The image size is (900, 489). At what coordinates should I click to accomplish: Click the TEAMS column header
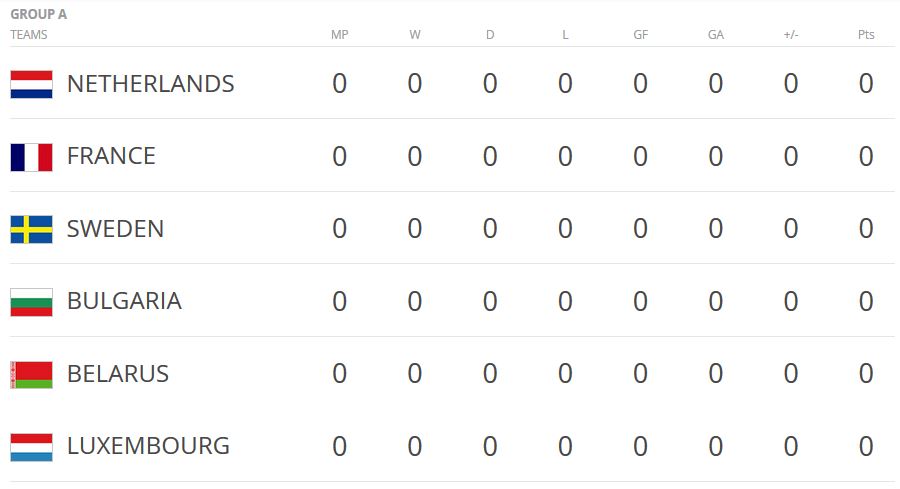[x=29, y=35]
